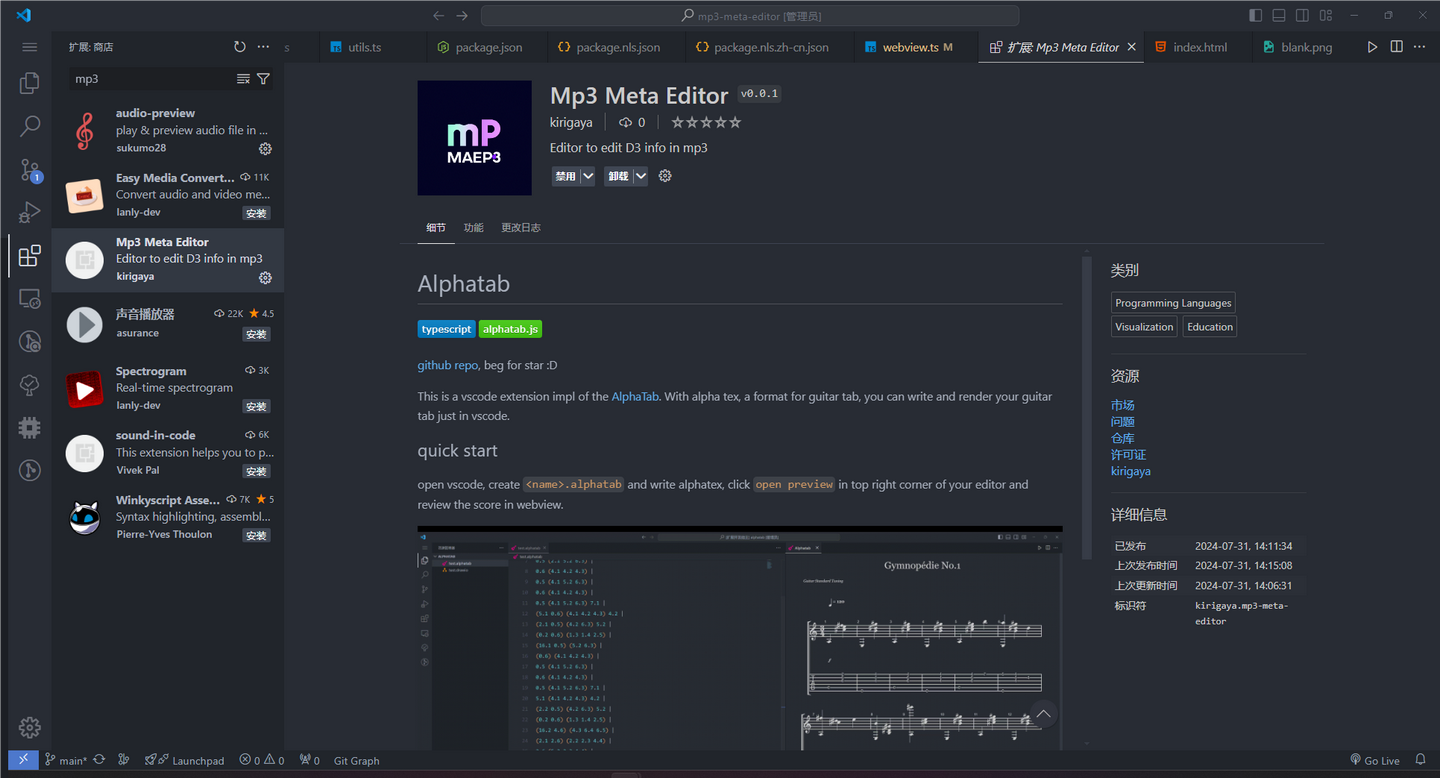Open the github repo link
Screen dimensions: 1440x778
[x=447, y=364]
